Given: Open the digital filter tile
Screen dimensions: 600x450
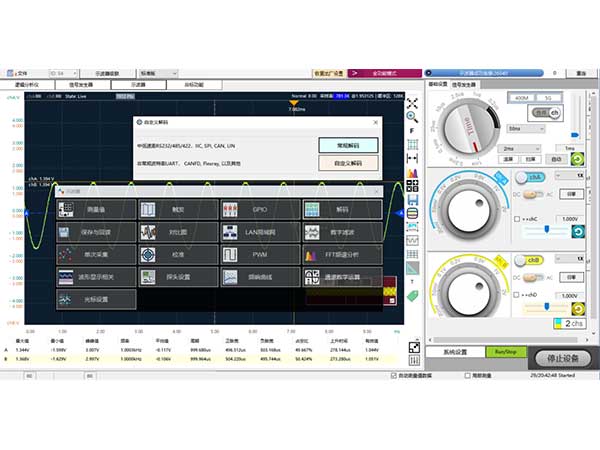Looking at the screenshot, I should pos(342,232).
